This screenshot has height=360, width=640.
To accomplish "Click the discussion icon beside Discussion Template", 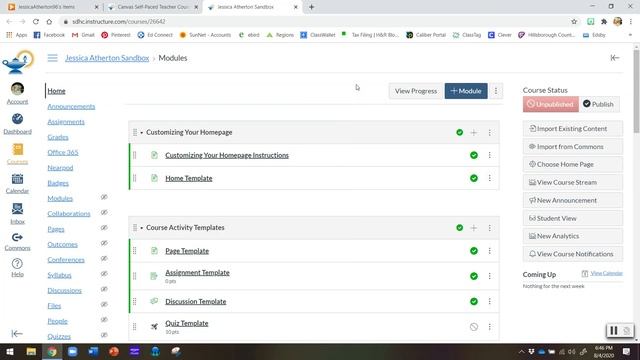I will pos(154,301).
